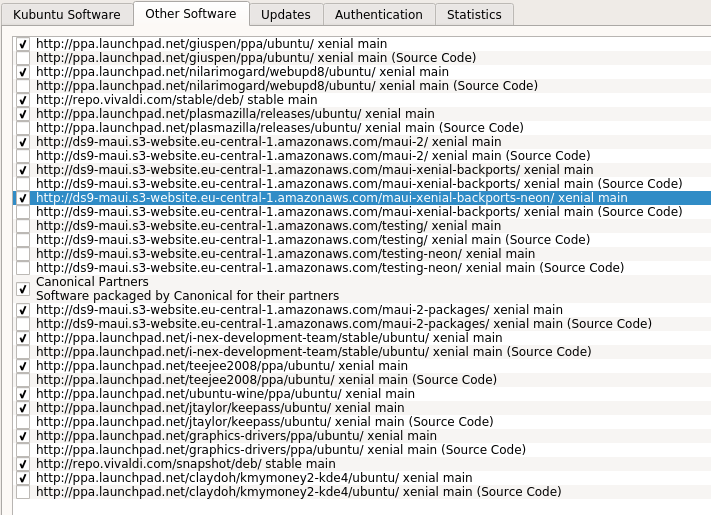This screenshot has width=711, height=515.
Task: Enable the giuspen PPA Source Code checkbox
Action: coord(23,58)
